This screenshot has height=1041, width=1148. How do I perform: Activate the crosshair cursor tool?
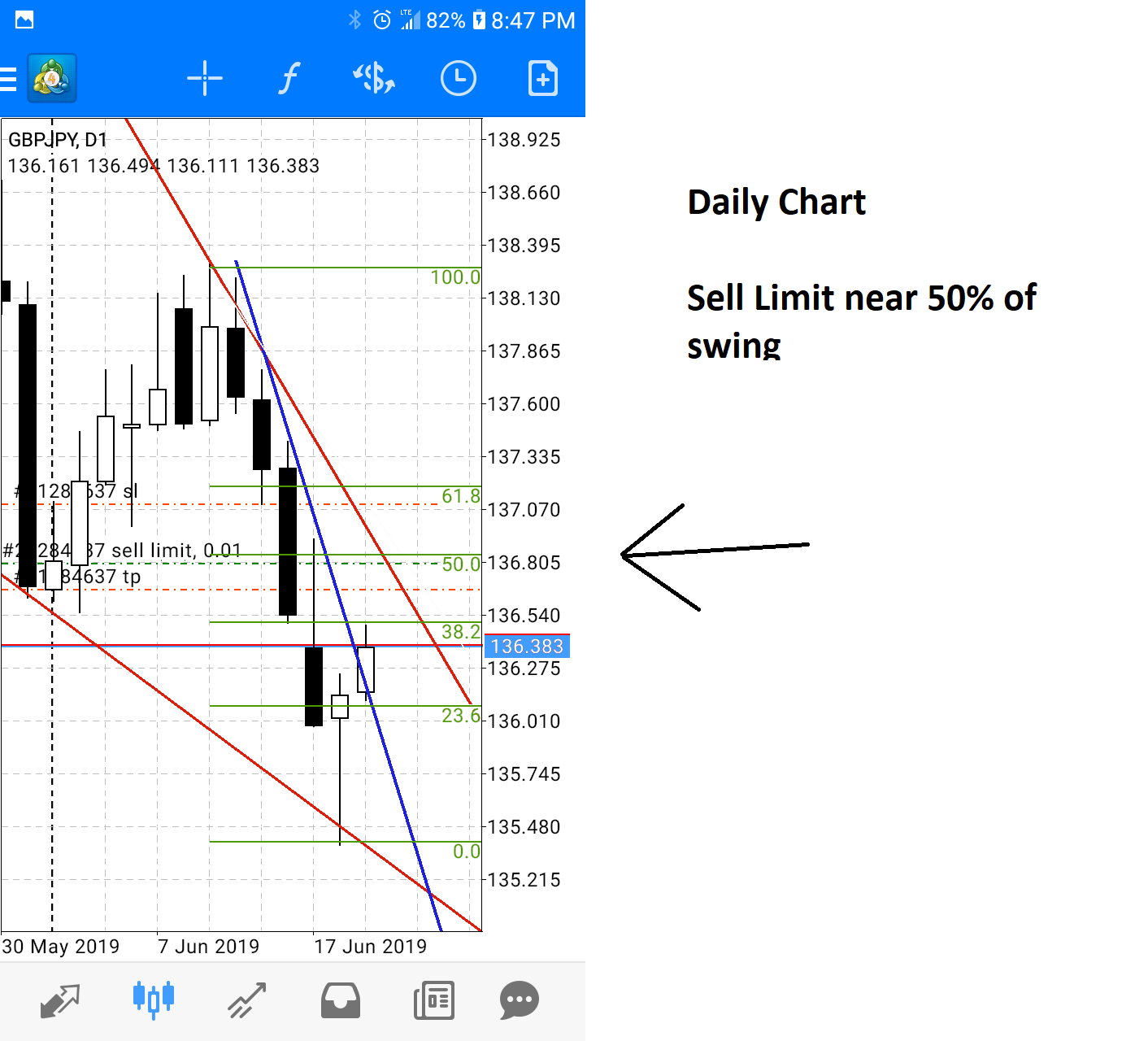(204, 79)
